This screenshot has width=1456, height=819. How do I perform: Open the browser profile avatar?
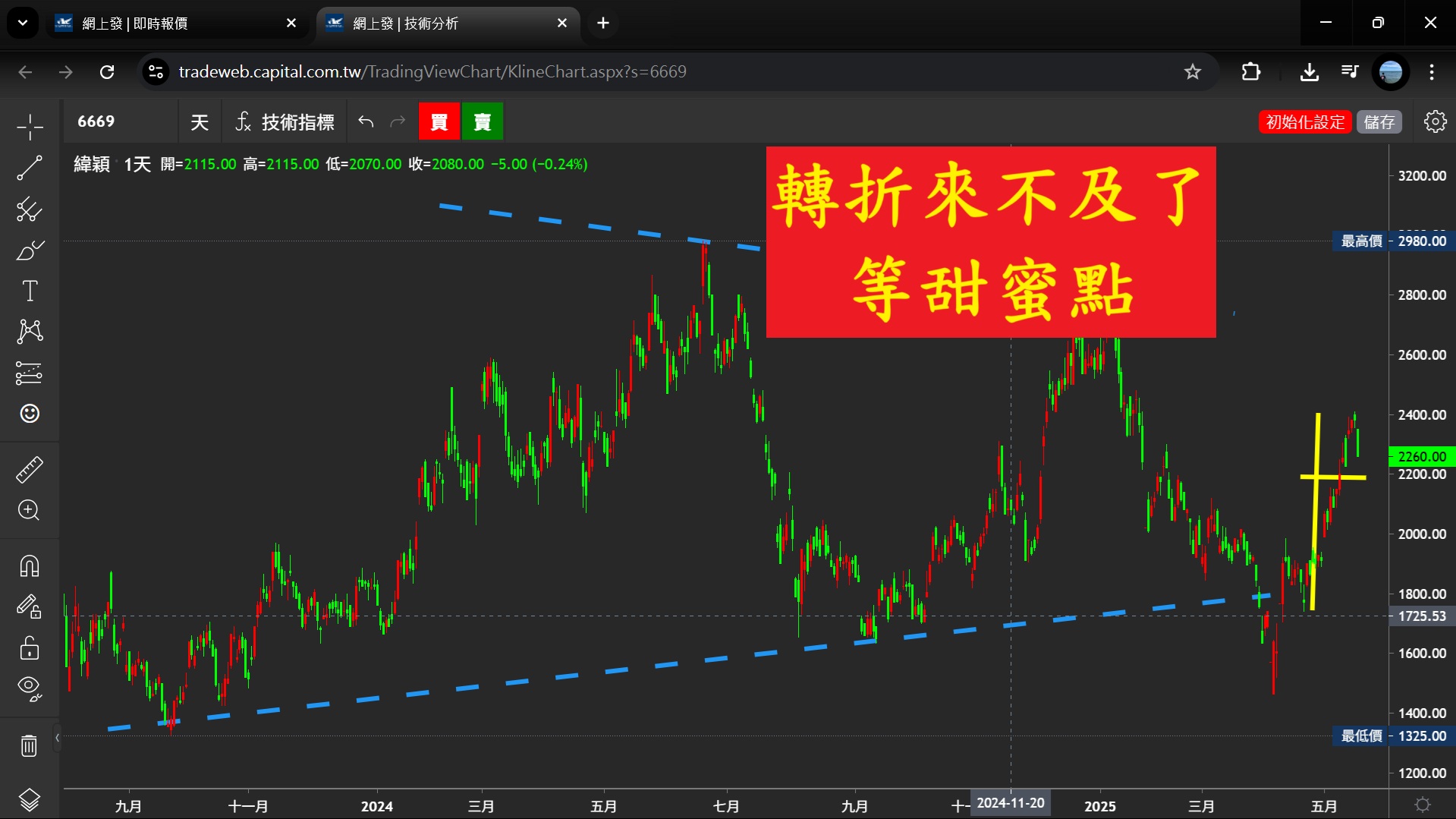[1391, 72]
